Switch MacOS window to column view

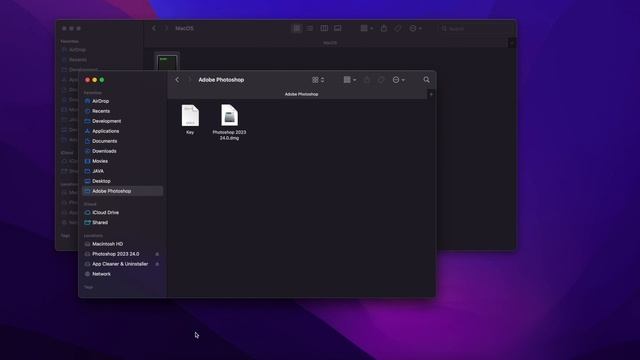pos(324,28)
